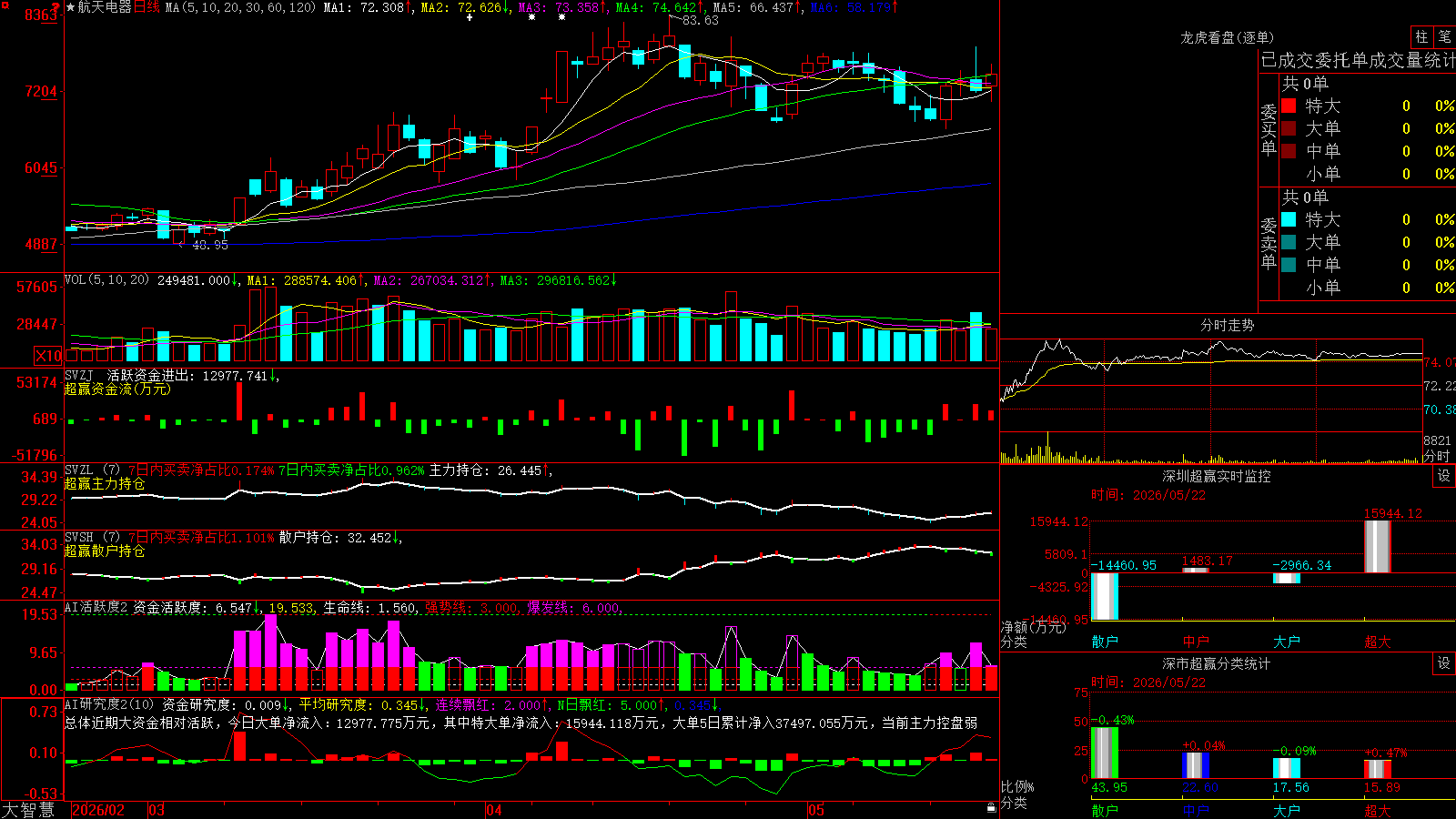Click the 散户 bar valued -14460.95
Viewport: 1456px width, 819px height.
coord(1105,596)
